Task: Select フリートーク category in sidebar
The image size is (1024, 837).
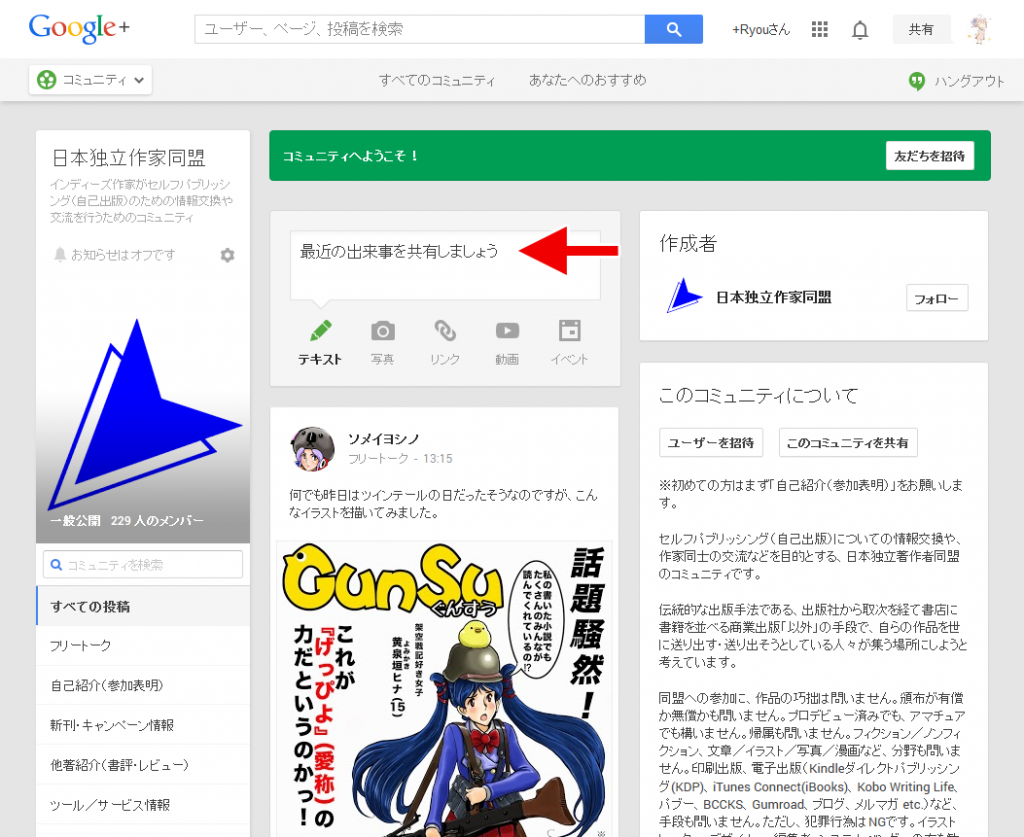Action: coord(143,646)
